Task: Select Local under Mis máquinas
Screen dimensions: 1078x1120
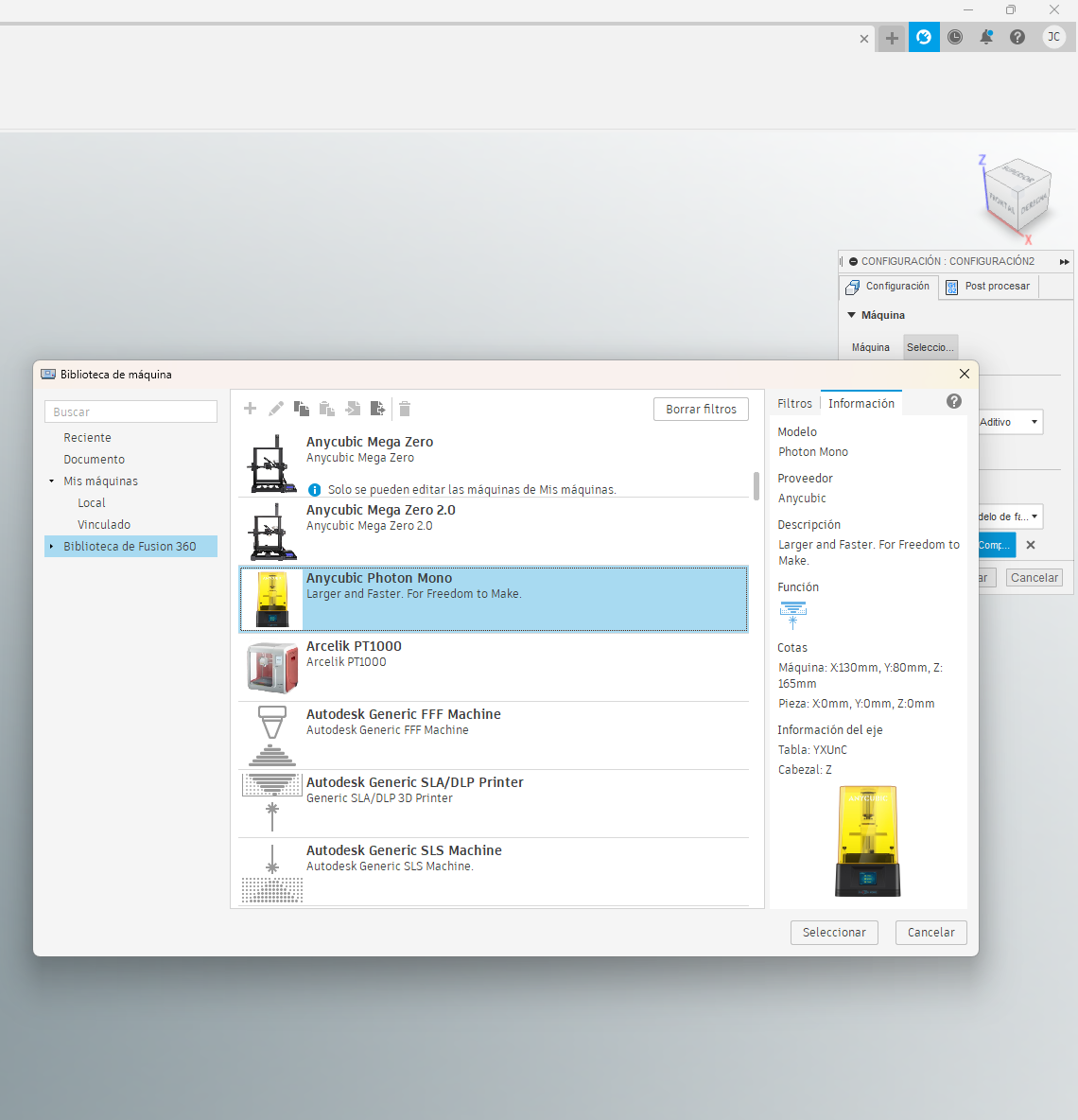Action: 92,503
